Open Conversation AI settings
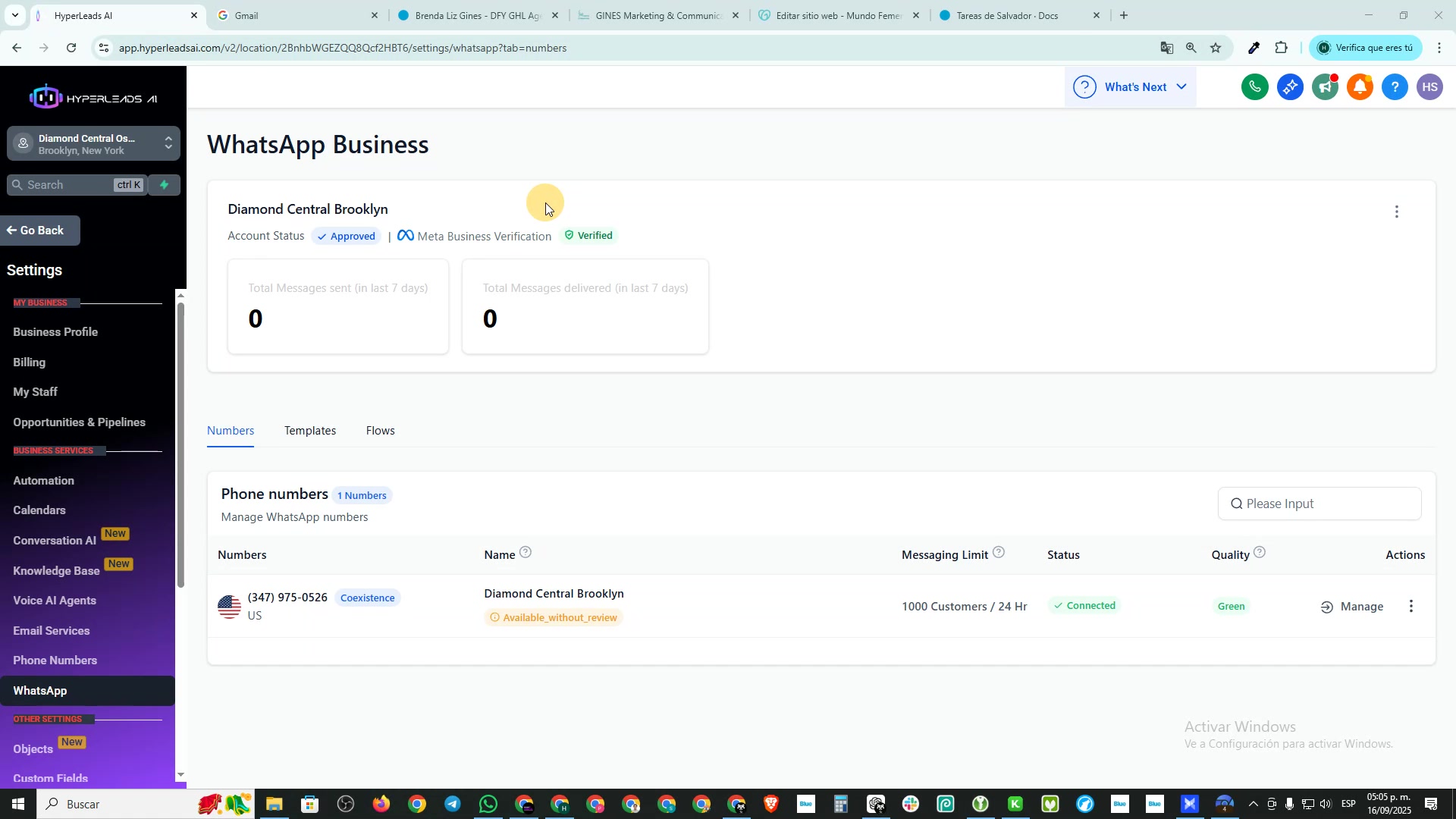The height and width of the screenshot is (819, 1456). click(55, 541)
